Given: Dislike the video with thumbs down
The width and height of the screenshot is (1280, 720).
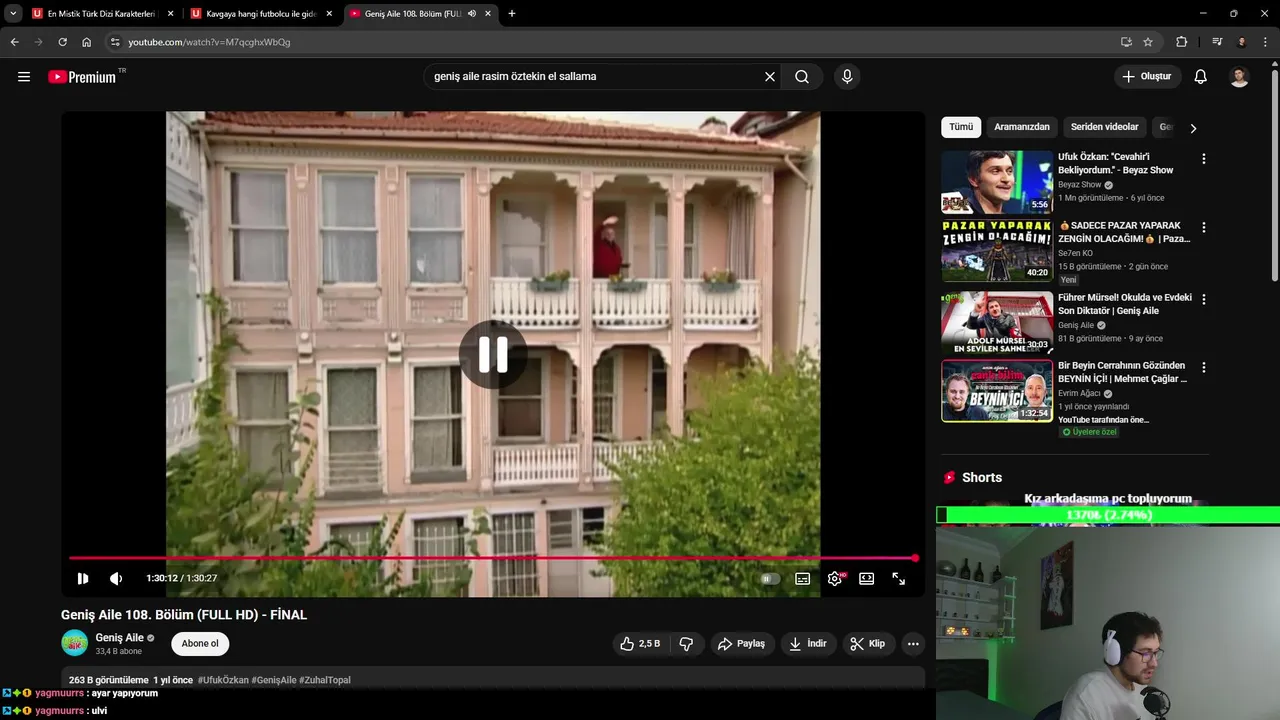Looking at the screenshot, I should (686, 644).
